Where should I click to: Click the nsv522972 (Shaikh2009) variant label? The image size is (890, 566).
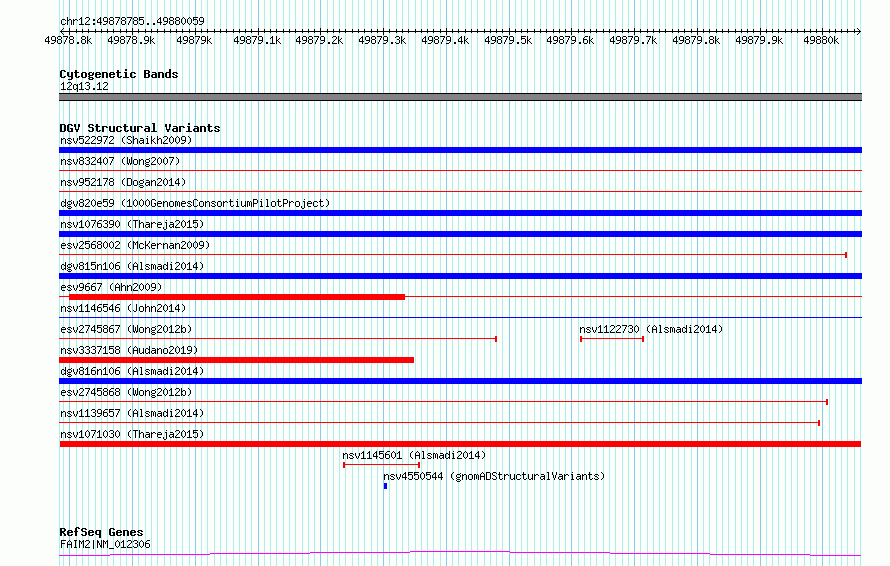click(x=126, y=140)
